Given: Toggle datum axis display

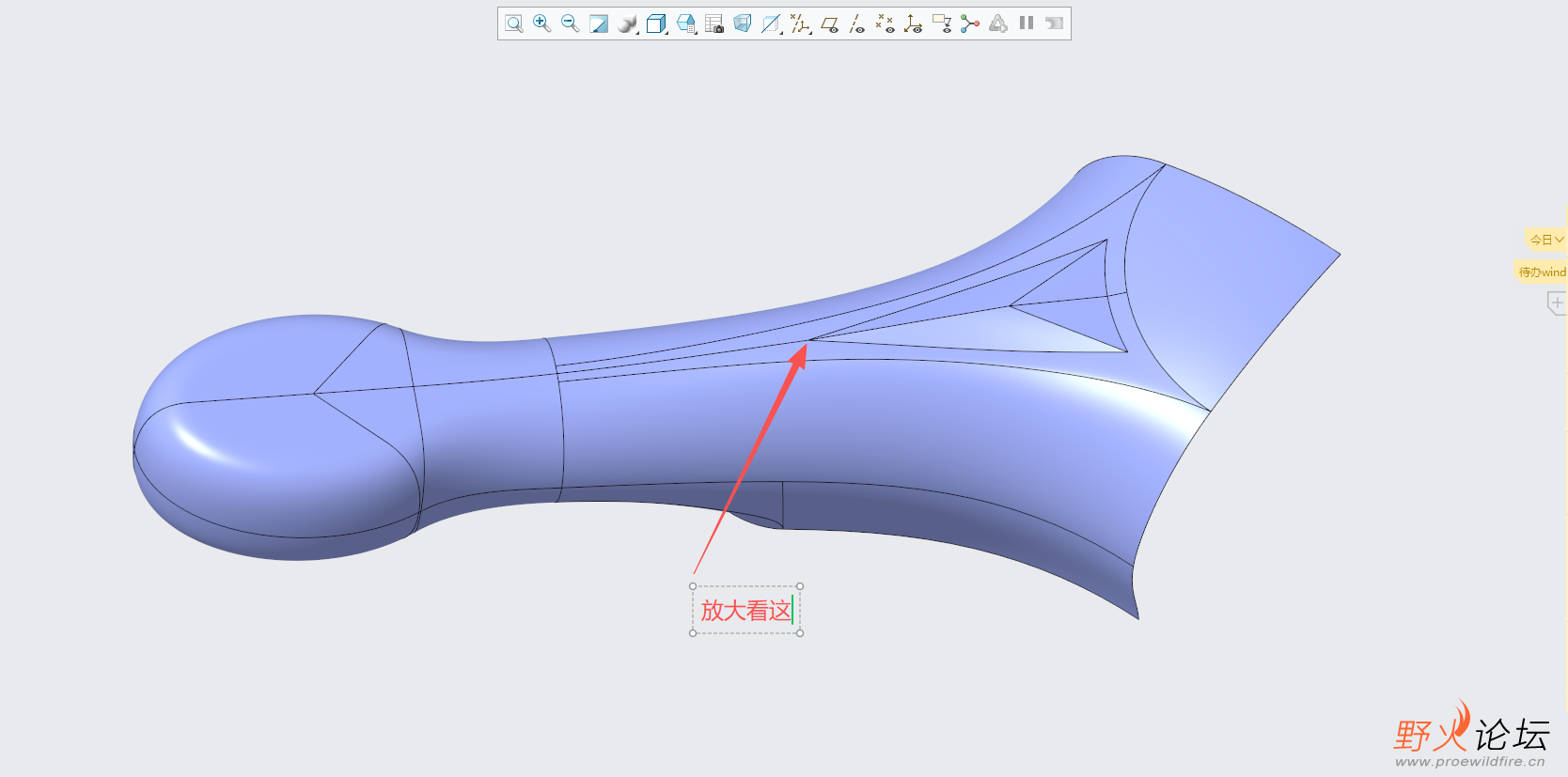Looking at the screenshot, I should coord(856,23).
